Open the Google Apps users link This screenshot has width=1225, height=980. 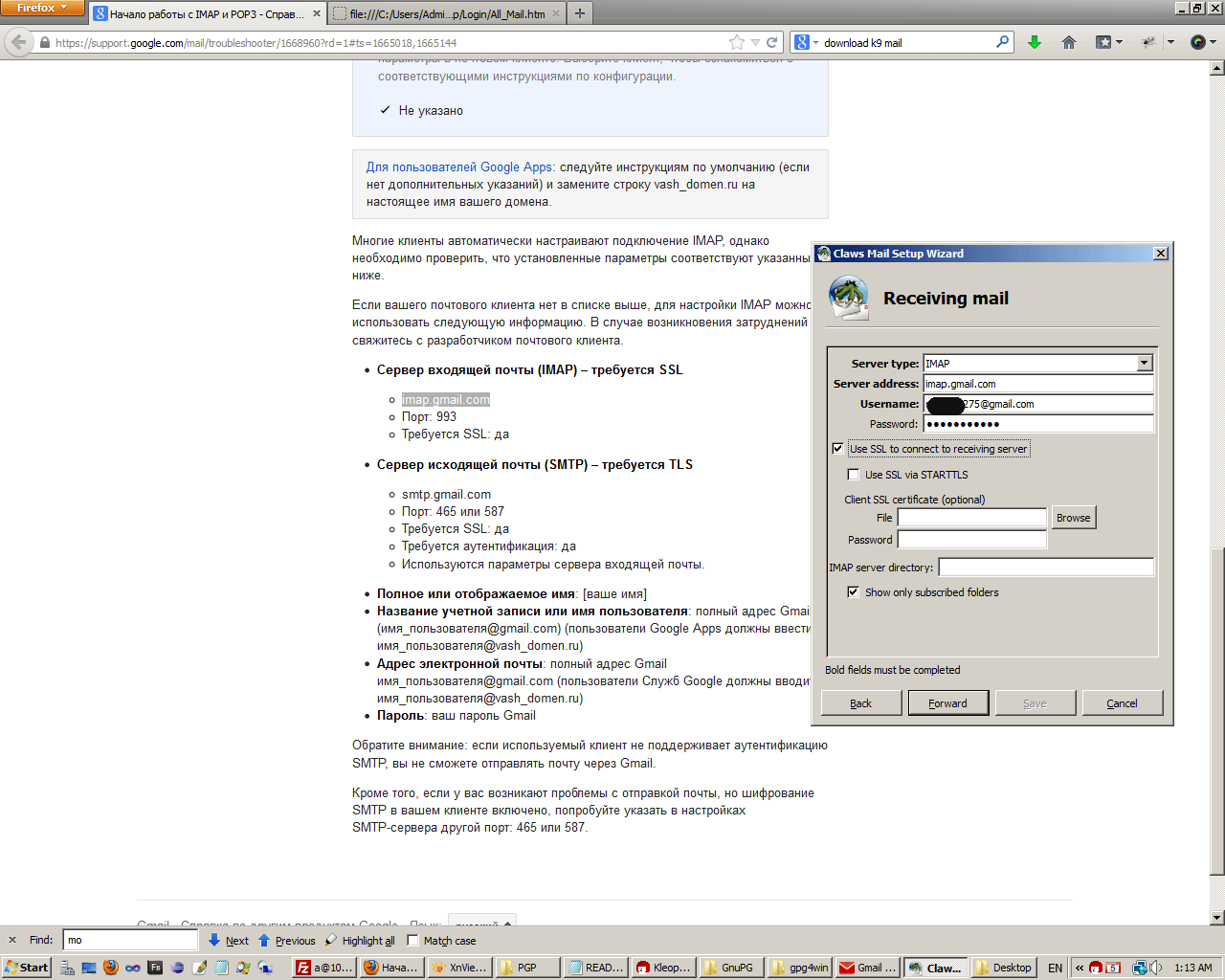[459, 167]
